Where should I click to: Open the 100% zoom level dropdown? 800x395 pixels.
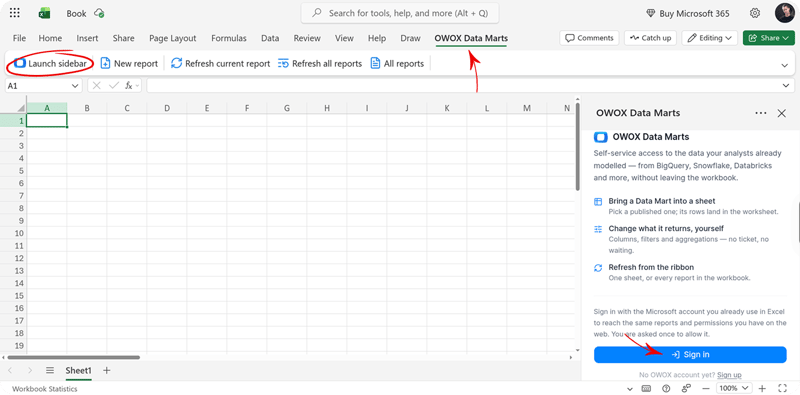734,388
